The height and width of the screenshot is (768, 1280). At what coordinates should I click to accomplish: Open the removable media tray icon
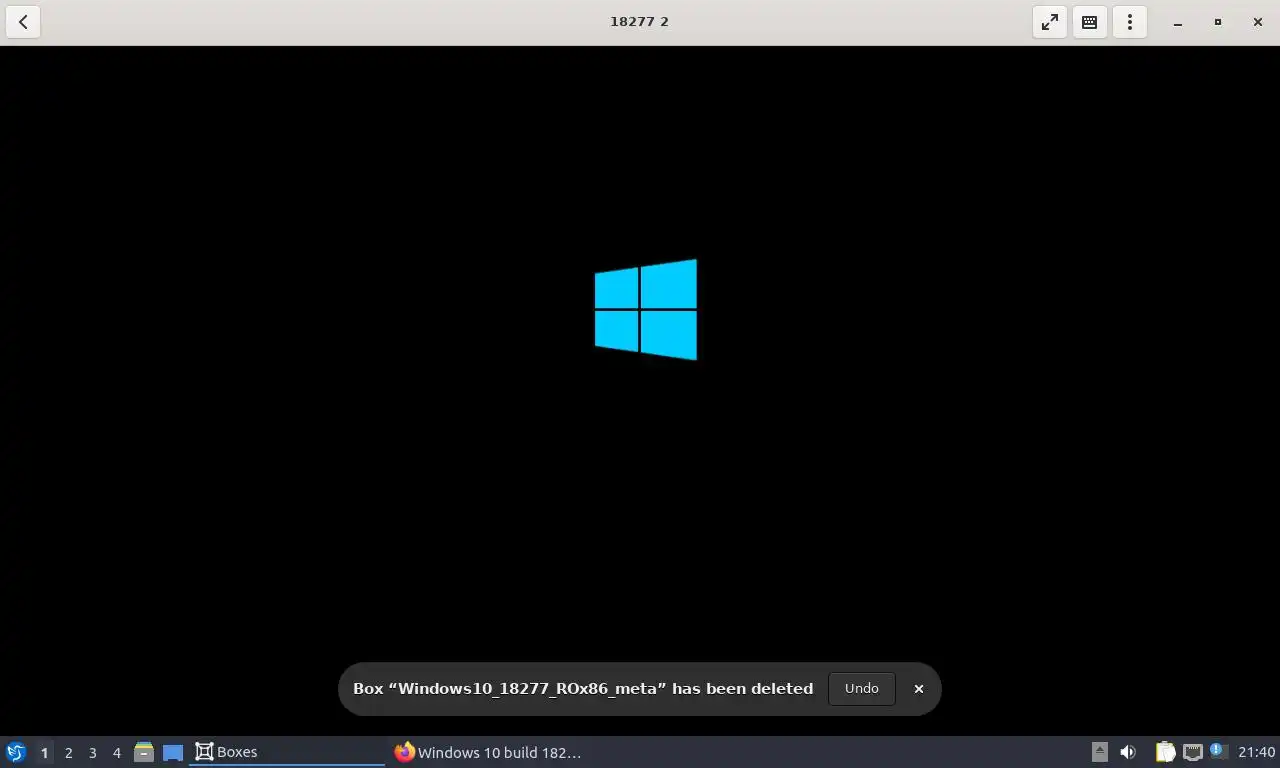[1099, 752]
